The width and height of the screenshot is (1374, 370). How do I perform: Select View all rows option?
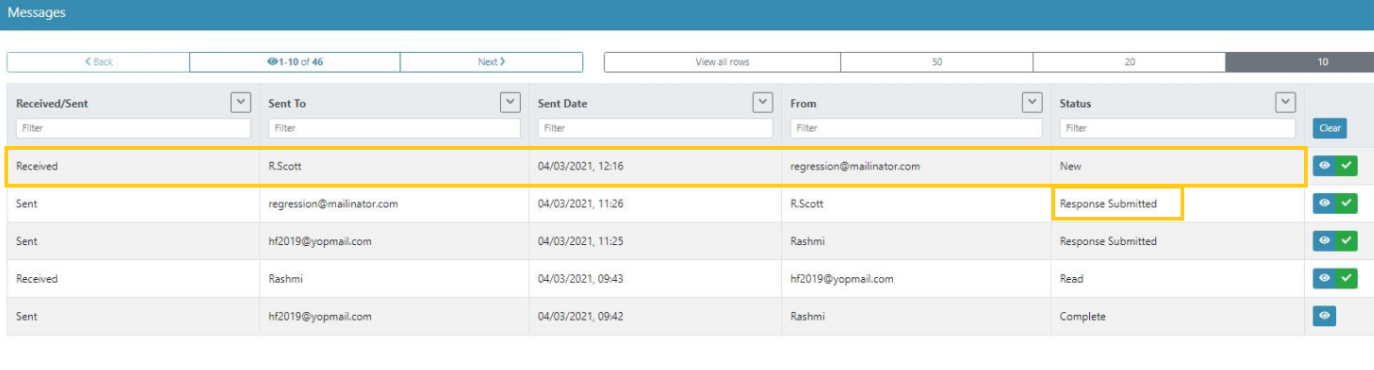[x=722, y=62]
